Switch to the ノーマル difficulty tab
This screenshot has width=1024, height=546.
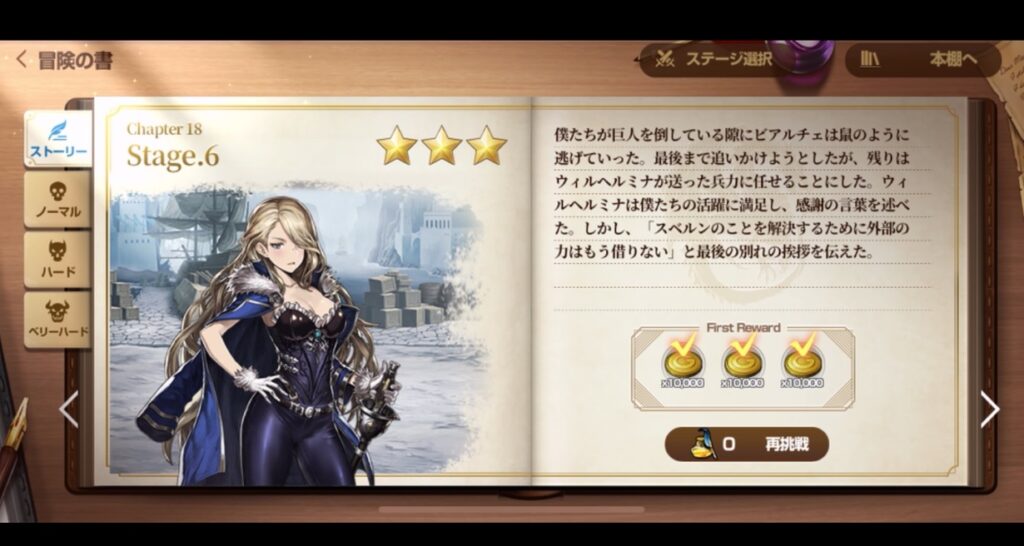click(58, 200)
